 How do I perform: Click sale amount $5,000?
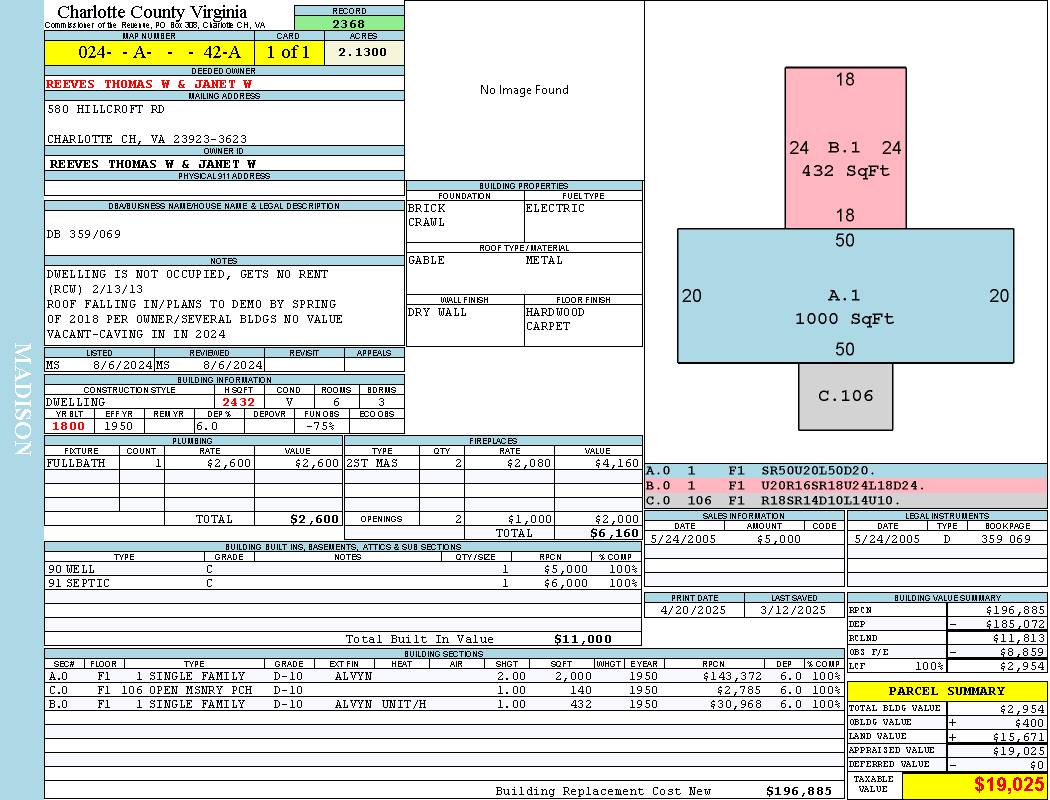(778, 538)
